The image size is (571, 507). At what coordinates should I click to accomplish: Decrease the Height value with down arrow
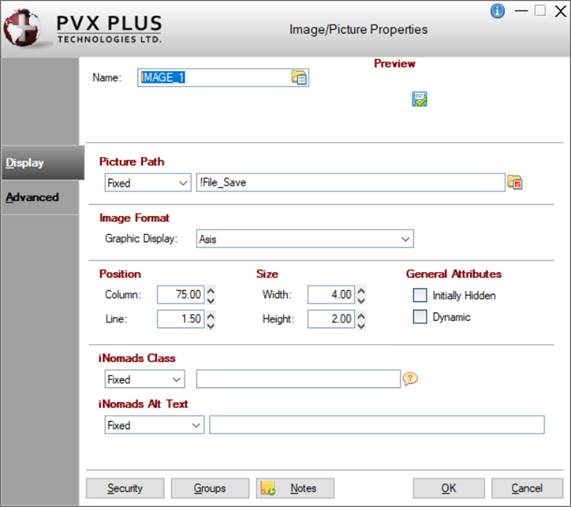coord(361,324)
